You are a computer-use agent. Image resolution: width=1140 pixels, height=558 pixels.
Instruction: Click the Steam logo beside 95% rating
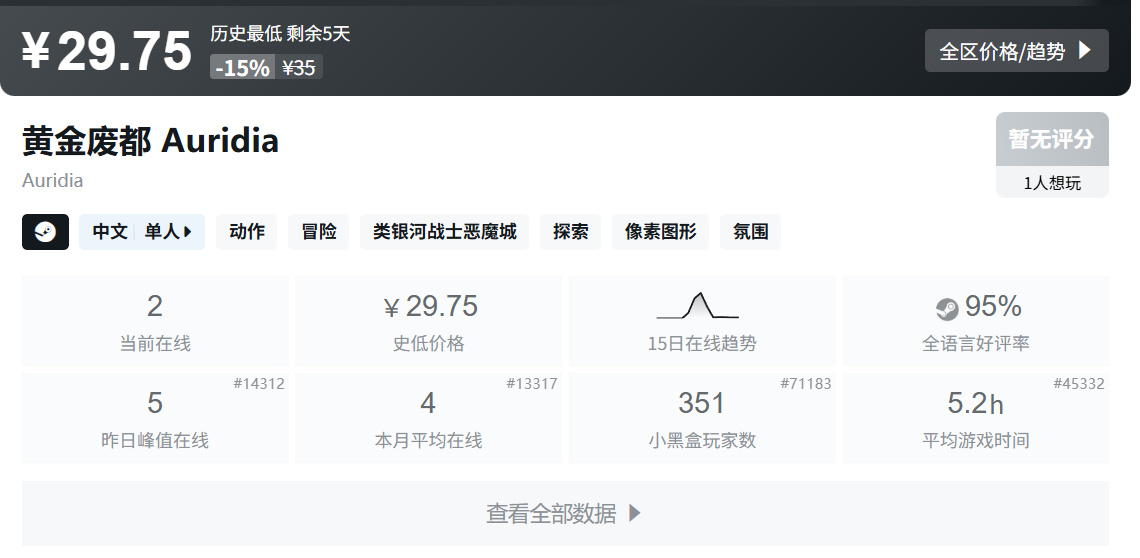pos(947,309)
